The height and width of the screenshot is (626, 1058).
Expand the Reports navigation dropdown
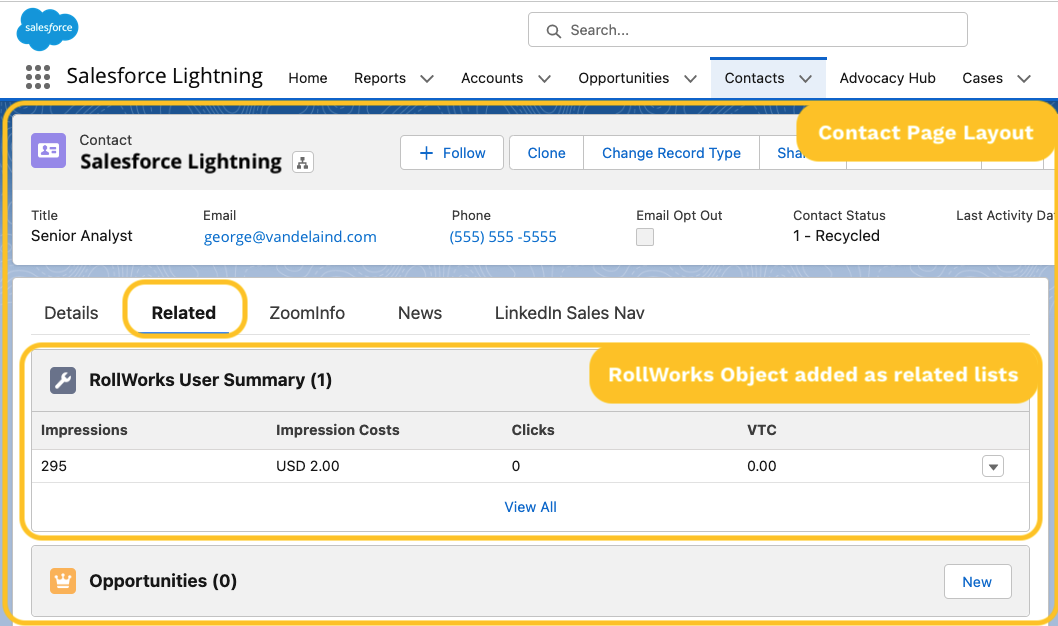coord(427,78)
